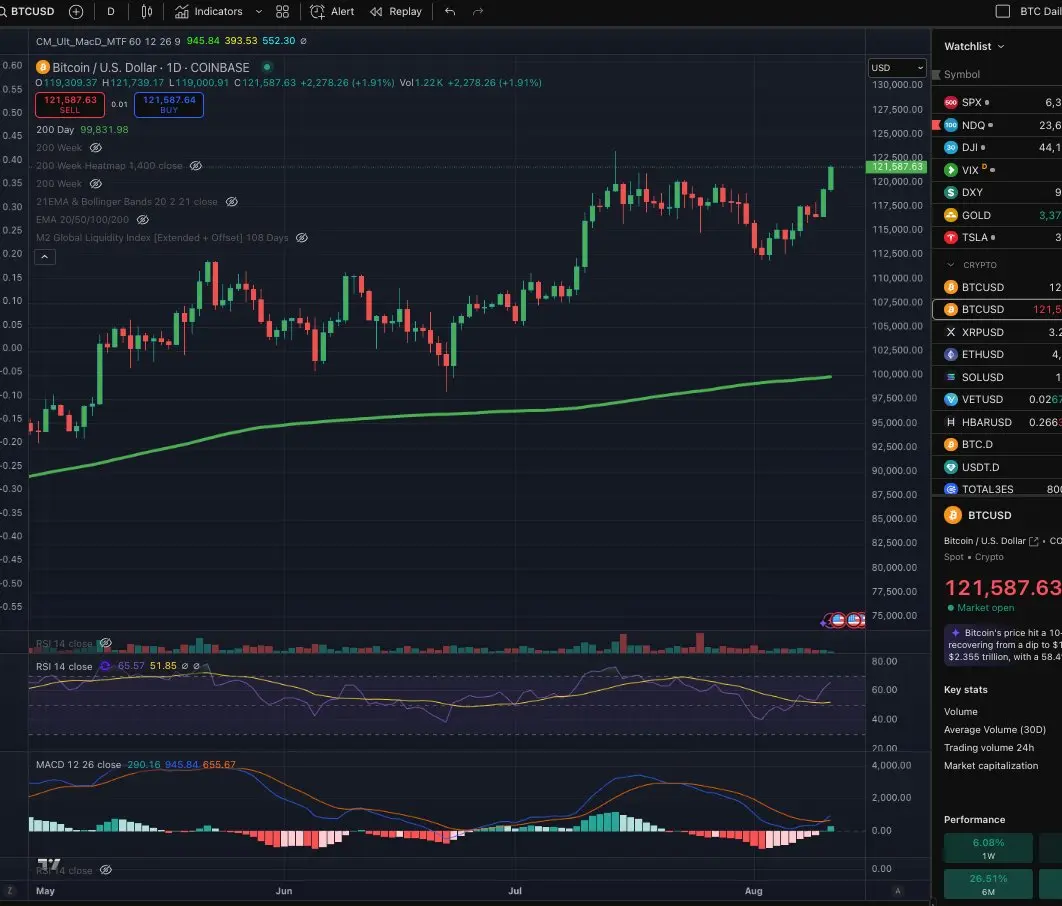Show the 200 Week indicator directly under 200 Day

click(x=96, y=148)
